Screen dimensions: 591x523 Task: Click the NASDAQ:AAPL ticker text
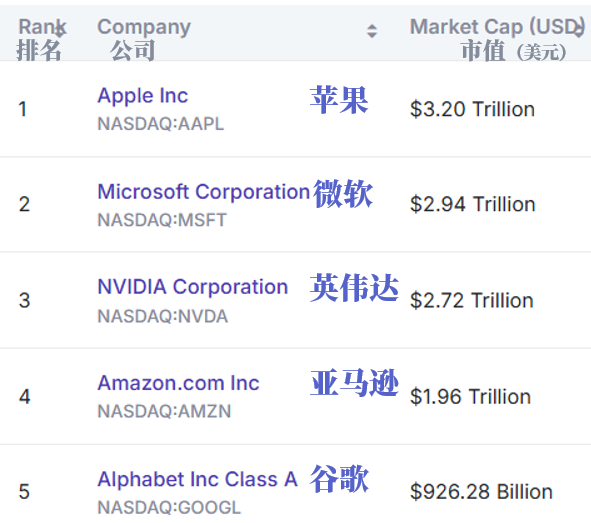(161, 124)
